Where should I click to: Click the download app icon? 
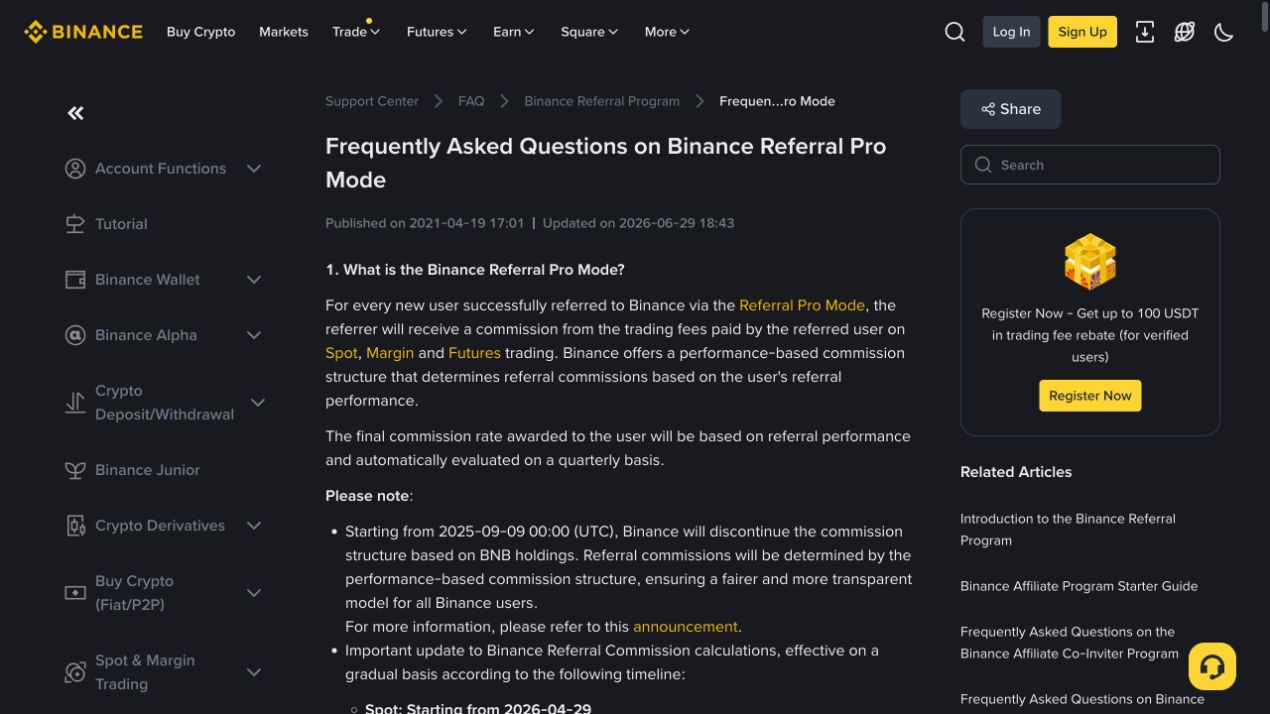click(x=1145, y=32)
